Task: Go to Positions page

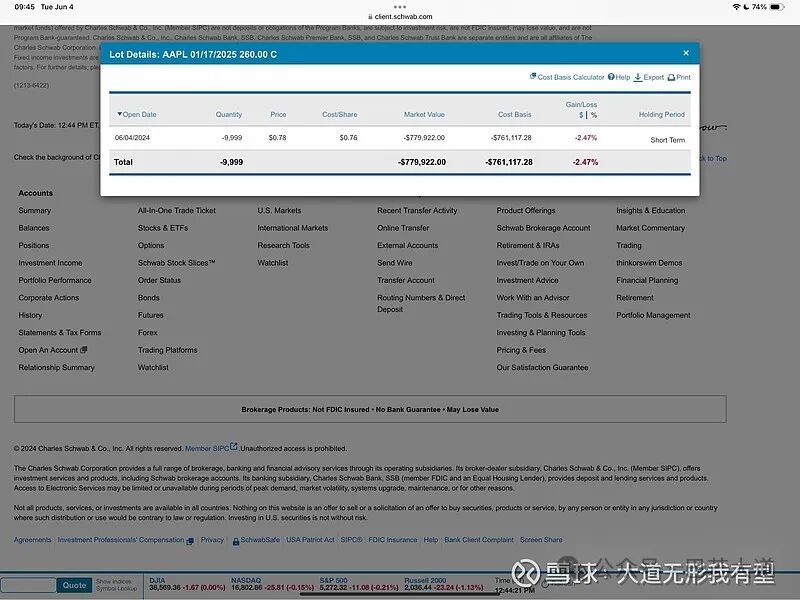Action: tap(34, 245)
